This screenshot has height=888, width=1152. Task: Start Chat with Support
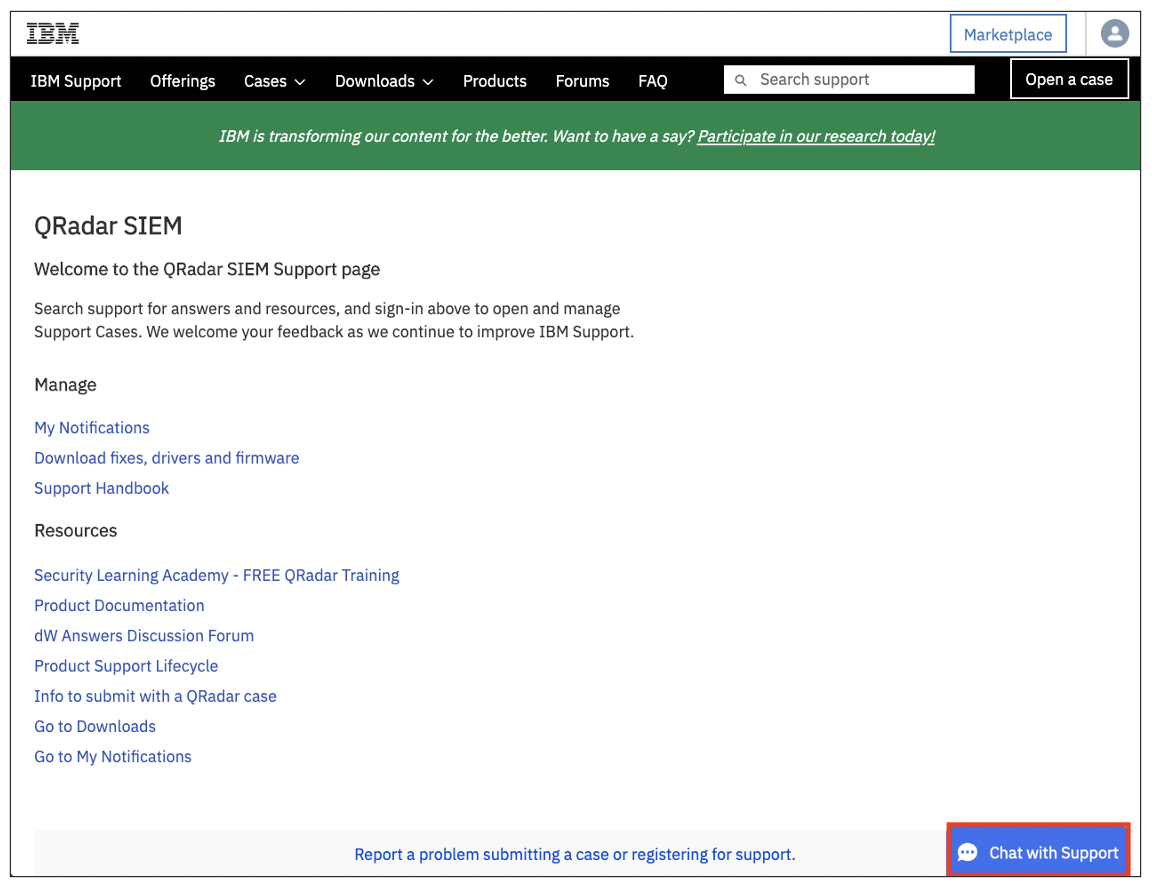coord(1038,852)
